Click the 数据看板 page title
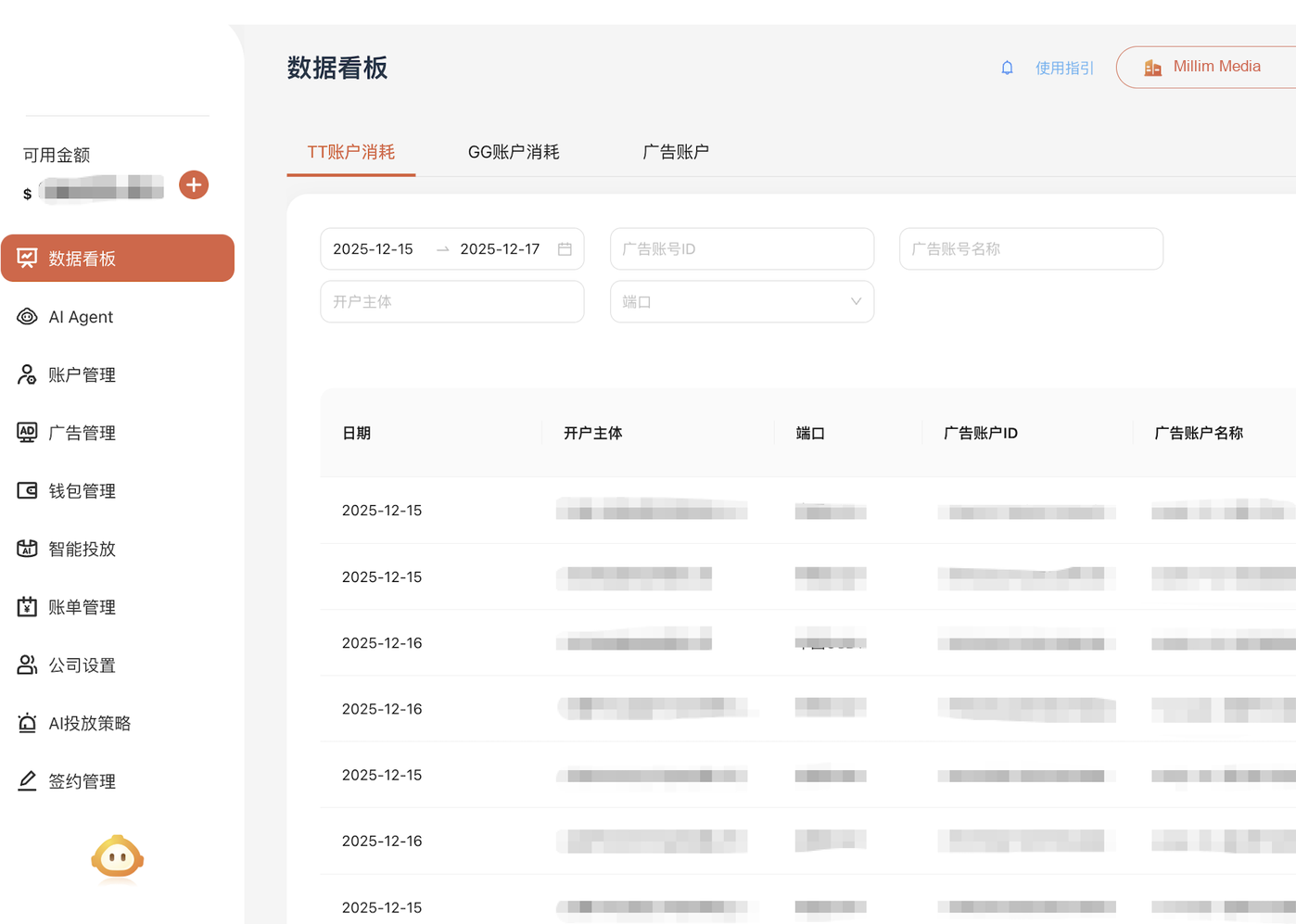The image size is (1296, 924). point(337,68)
